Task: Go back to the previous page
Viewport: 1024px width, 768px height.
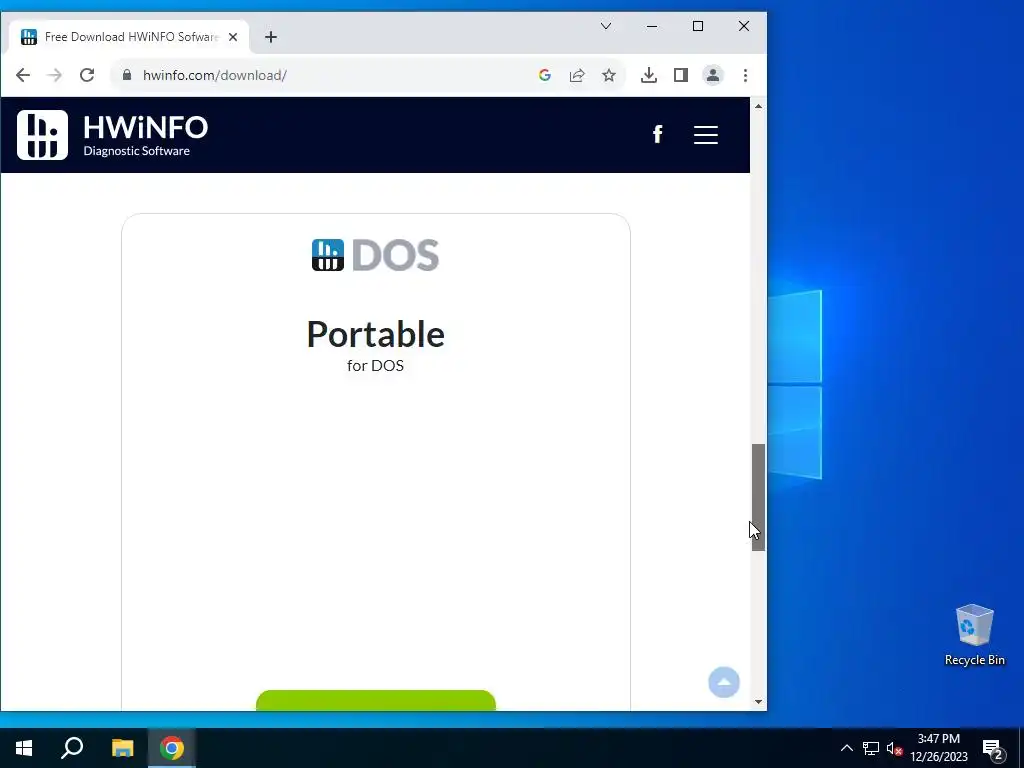Action: [23, 75]
